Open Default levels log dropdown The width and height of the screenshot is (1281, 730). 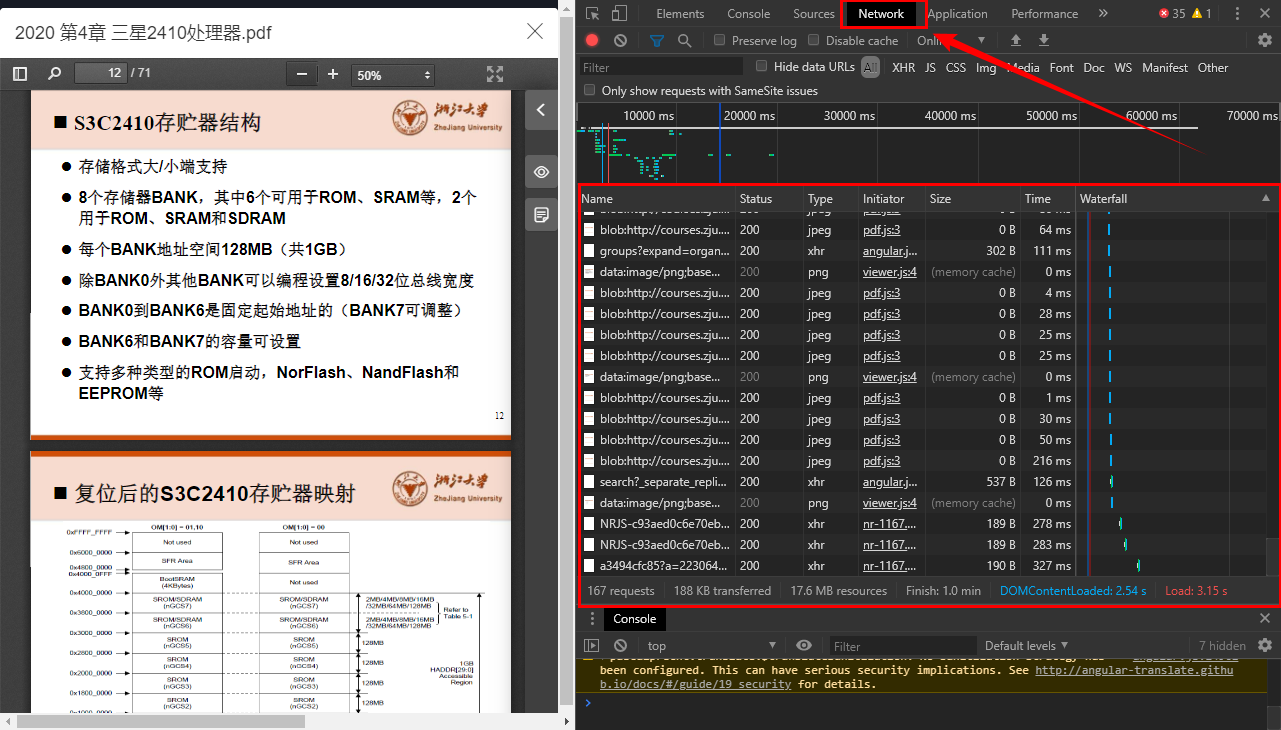1026,645
